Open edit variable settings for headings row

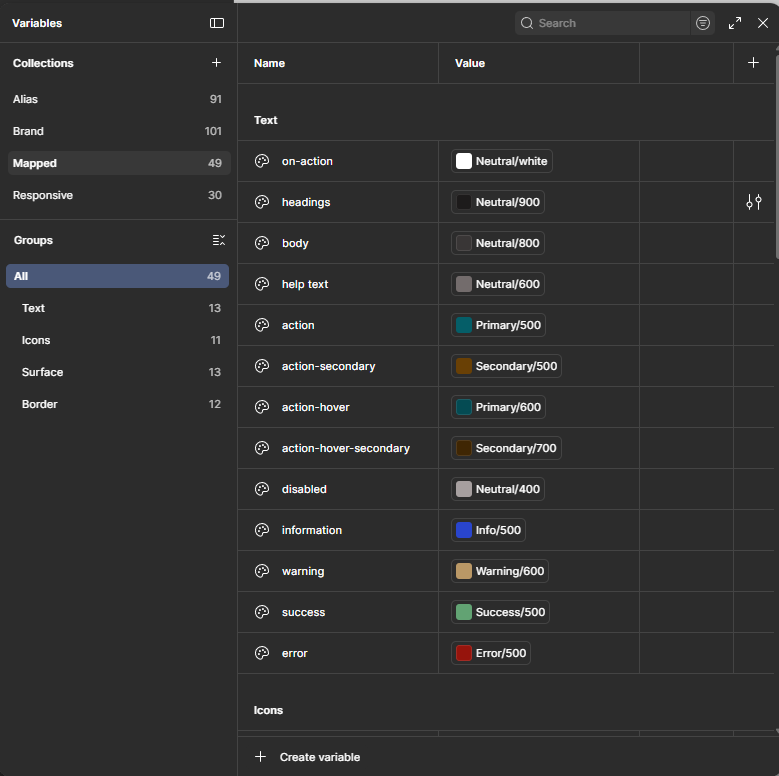[754, 202]
